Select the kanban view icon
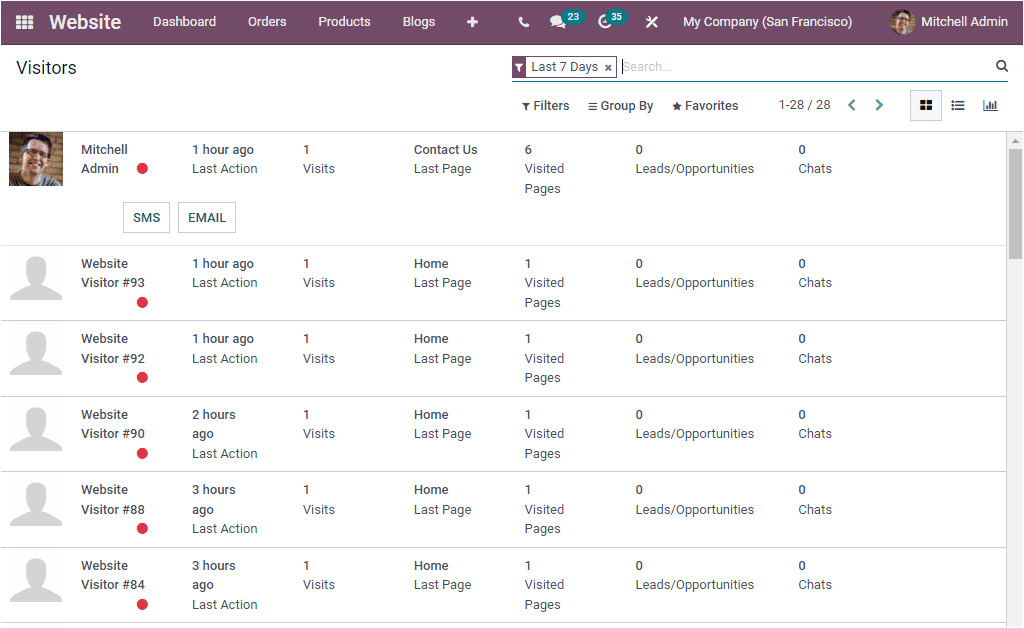The width and height of the screenshot is (1024, 628). coord(925,105)
